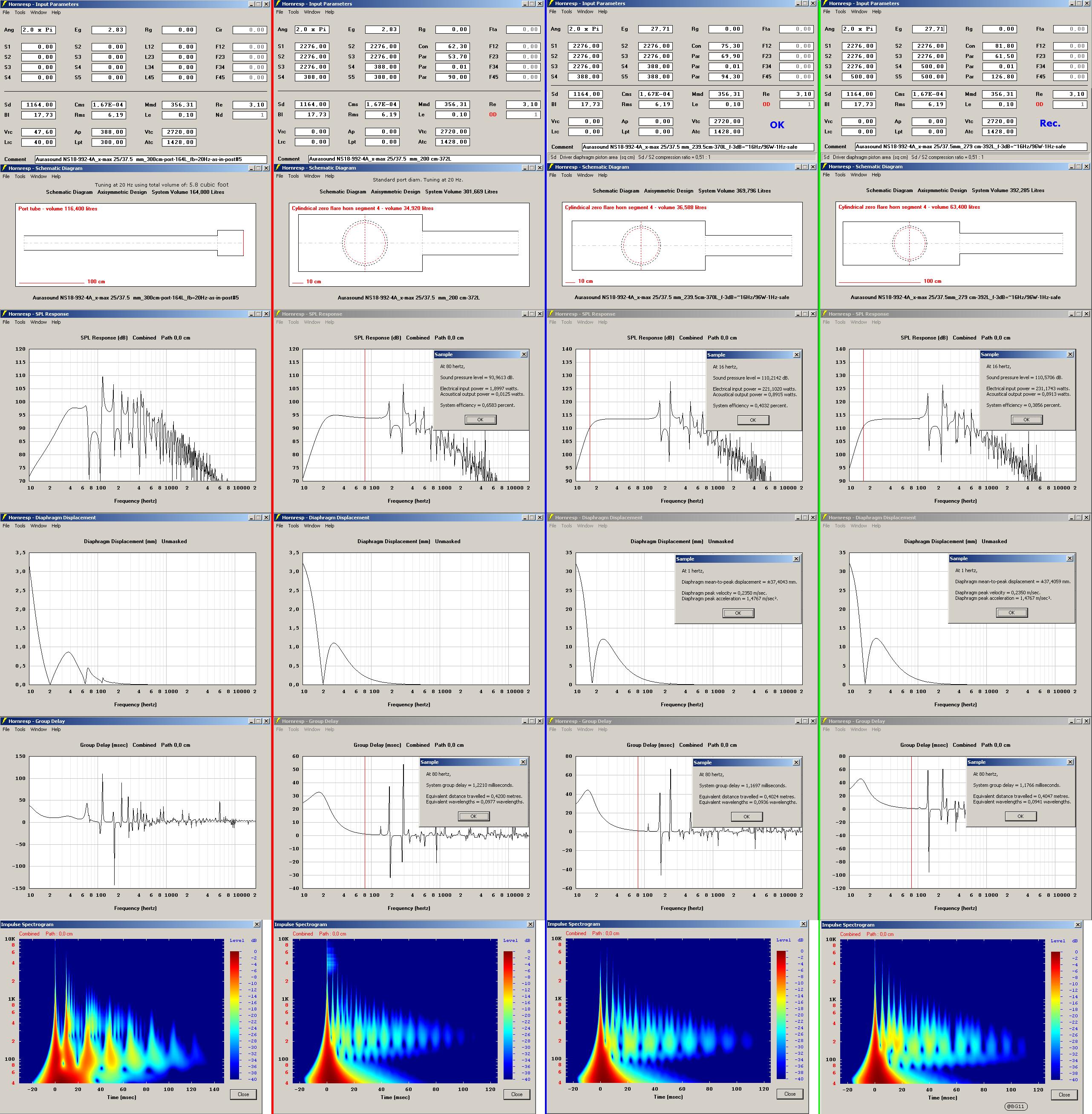Close the Sample dialog showing 93,9613 dB
This screenshot has width=1092, height=1114.
524,354
